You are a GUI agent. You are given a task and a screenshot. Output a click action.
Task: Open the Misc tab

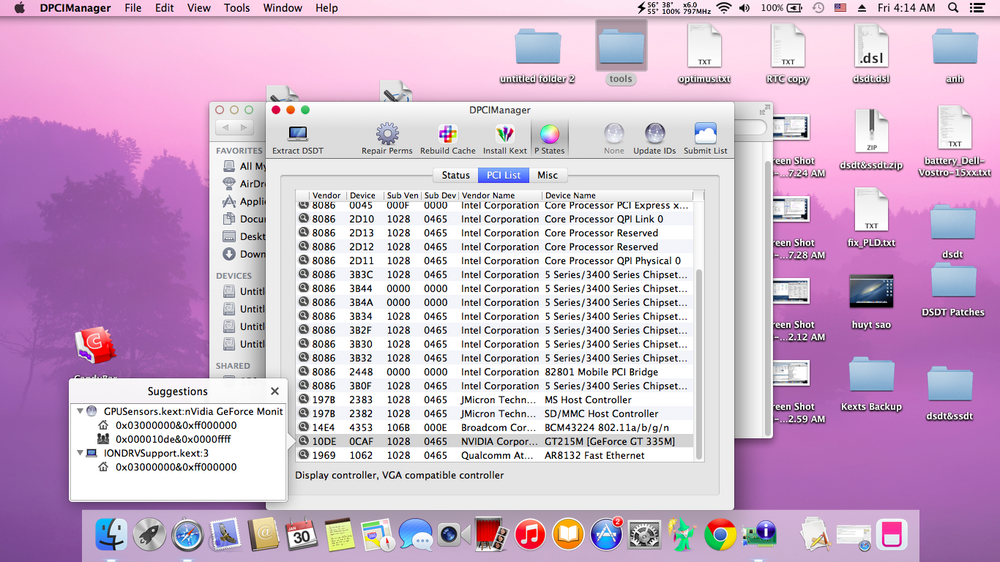coord(547,175)
